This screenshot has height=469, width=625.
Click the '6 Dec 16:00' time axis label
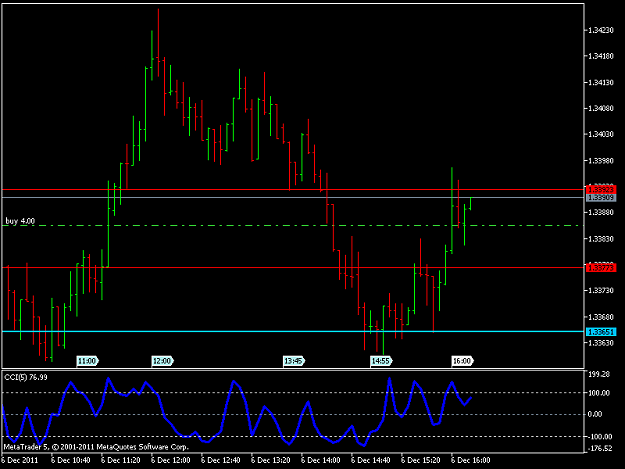(x=471, y=460)
